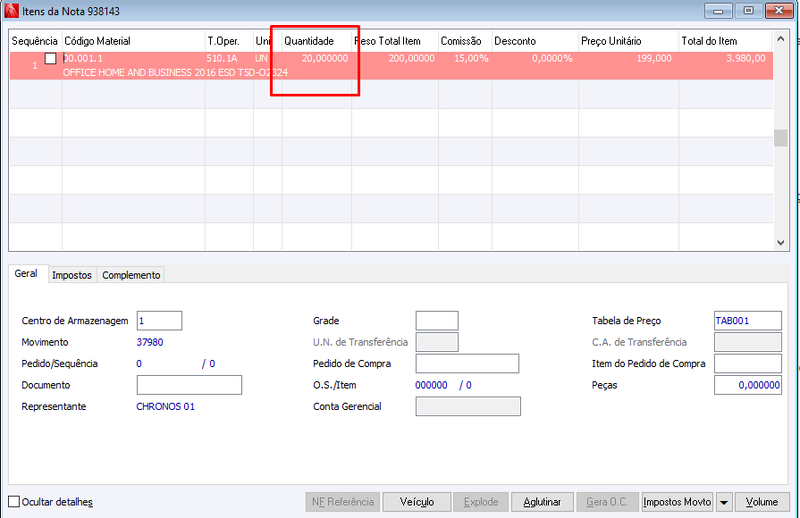Screen dimensions: 800x518
Task: Focus the Tabela de Preço field
Action: (x=748, y=321)
